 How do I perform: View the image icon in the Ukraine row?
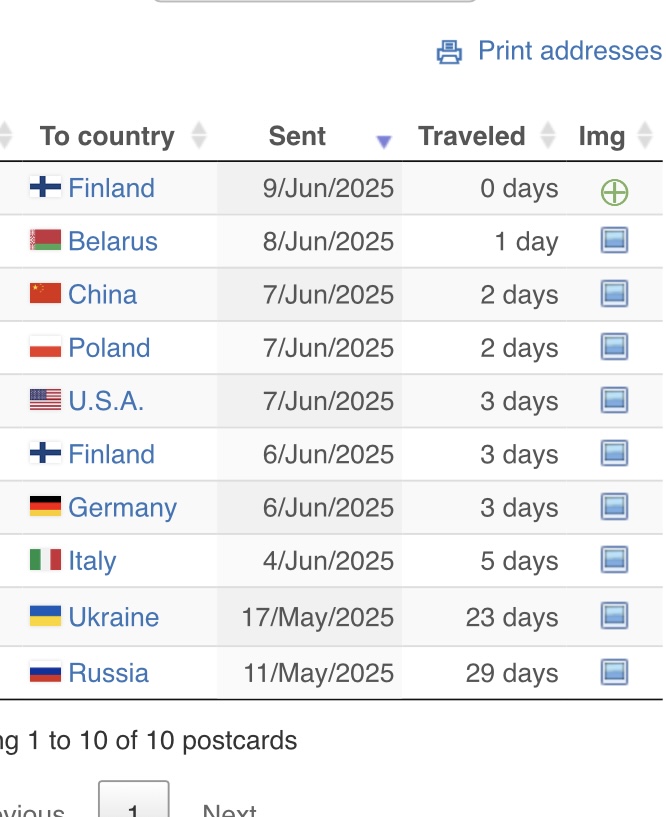pos(614,615)
